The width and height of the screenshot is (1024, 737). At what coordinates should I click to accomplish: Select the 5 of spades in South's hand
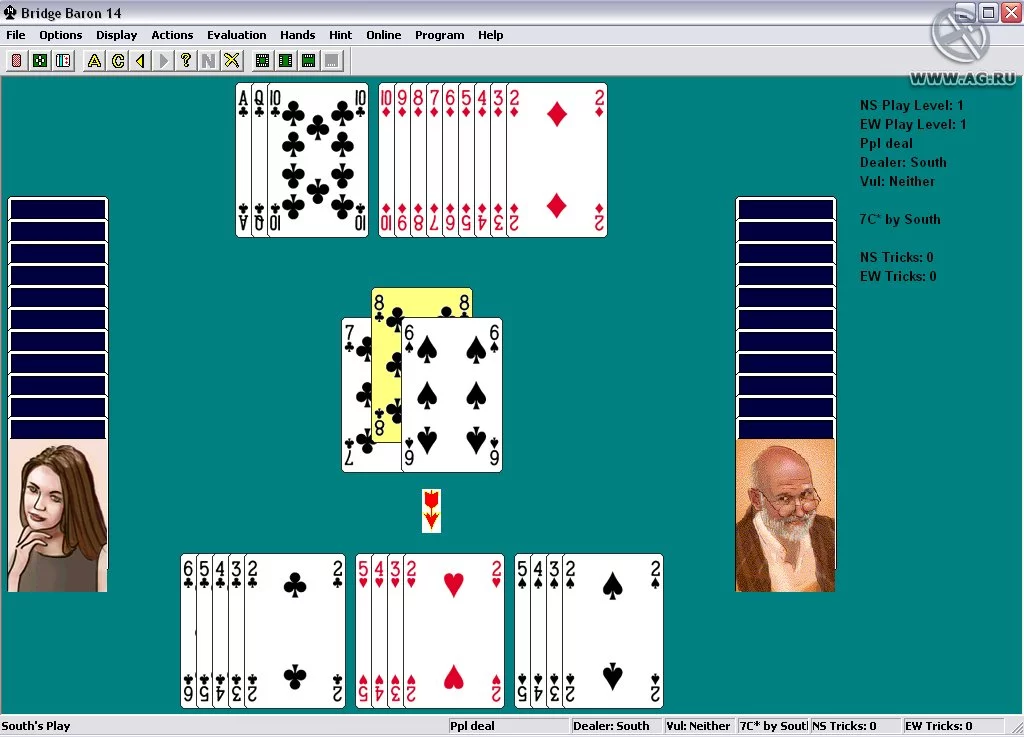point(522,631)
